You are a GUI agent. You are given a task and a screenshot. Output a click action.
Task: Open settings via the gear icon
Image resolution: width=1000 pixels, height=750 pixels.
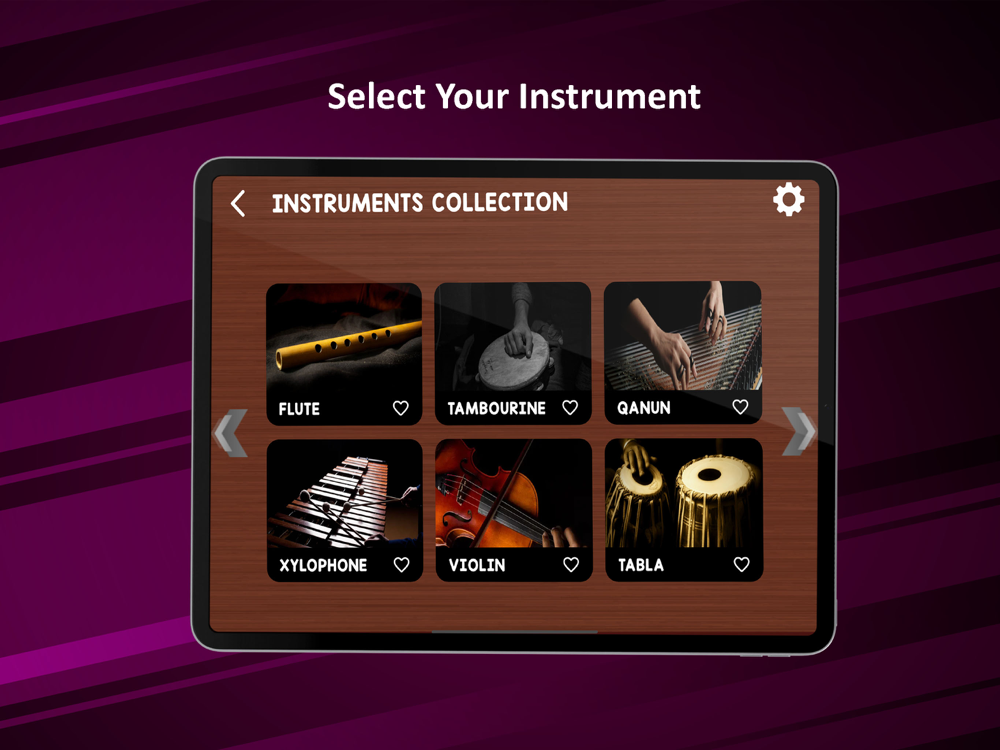(x=789, y=200)
